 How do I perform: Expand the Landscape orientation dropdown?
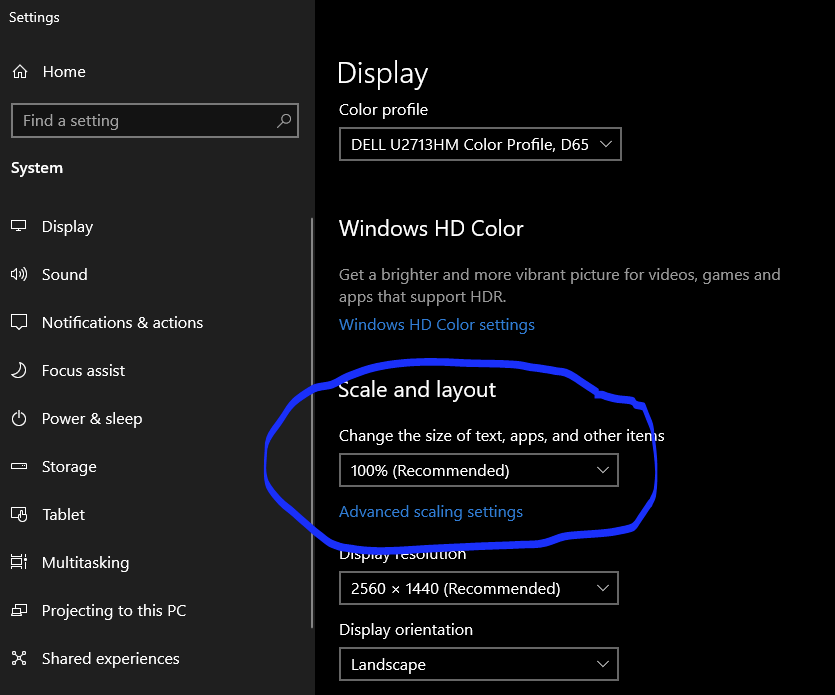478,664
